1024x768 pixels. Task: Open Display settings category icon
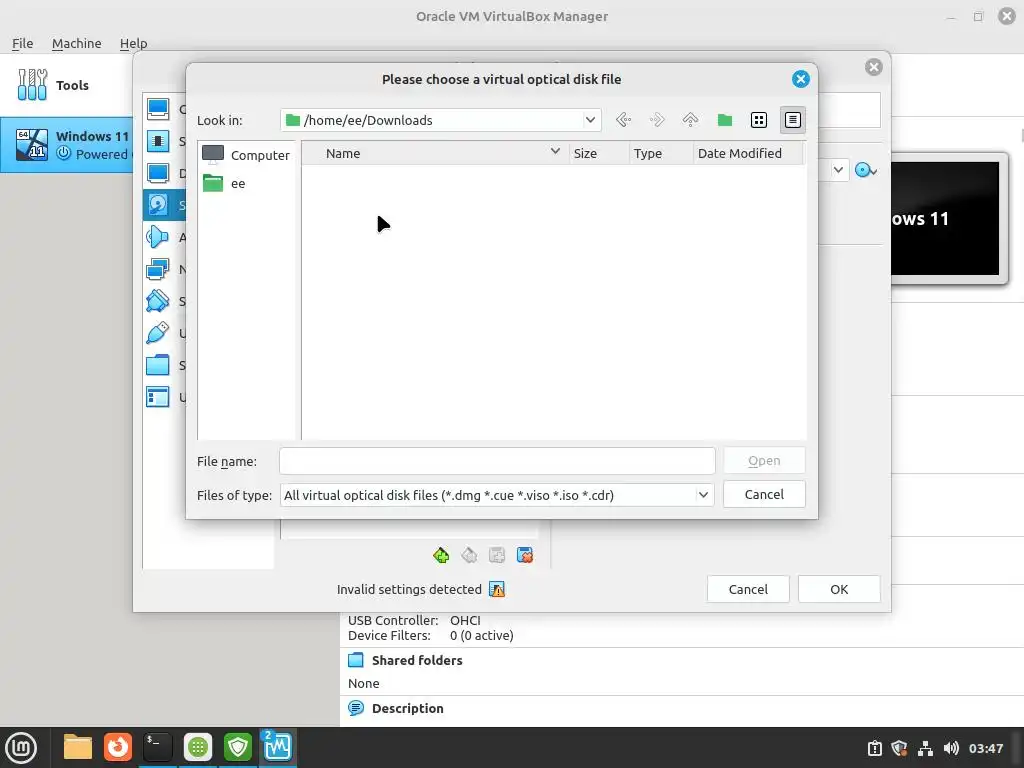(158, 173)
